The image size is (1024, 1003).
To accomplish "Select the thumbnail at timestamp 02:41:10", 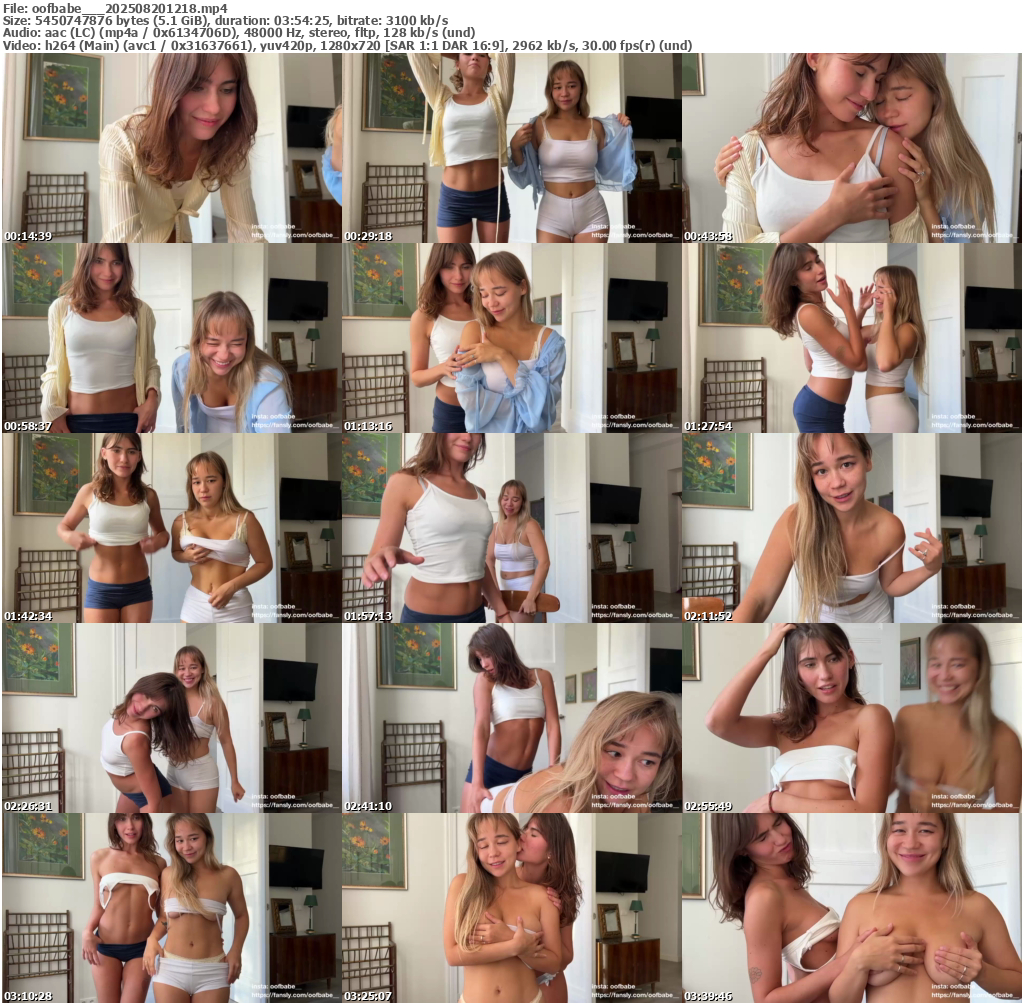I will click(x=511, y=718).
